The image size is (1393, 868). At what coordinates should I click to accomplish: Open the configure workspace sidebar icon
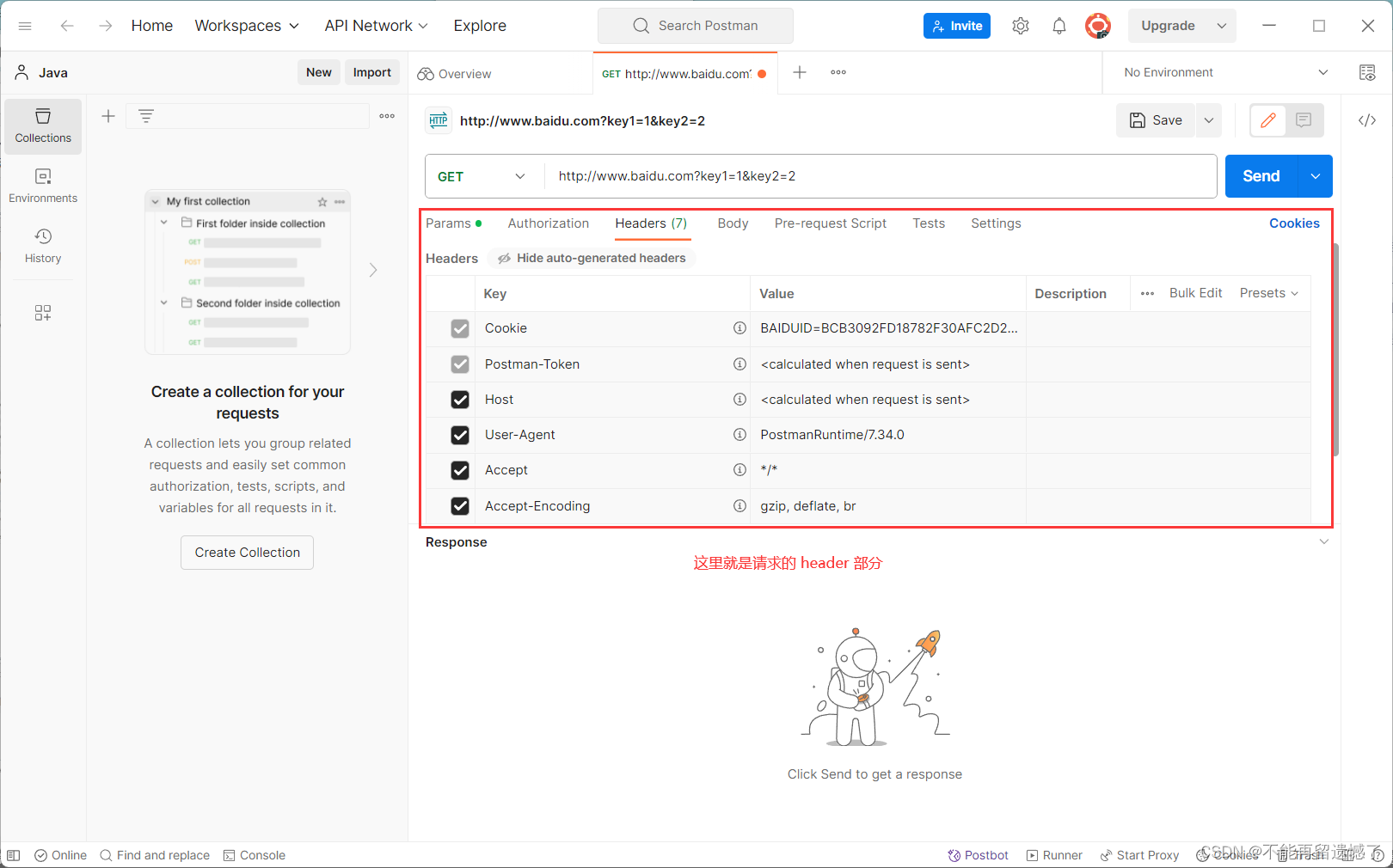(x=43, y=313)
